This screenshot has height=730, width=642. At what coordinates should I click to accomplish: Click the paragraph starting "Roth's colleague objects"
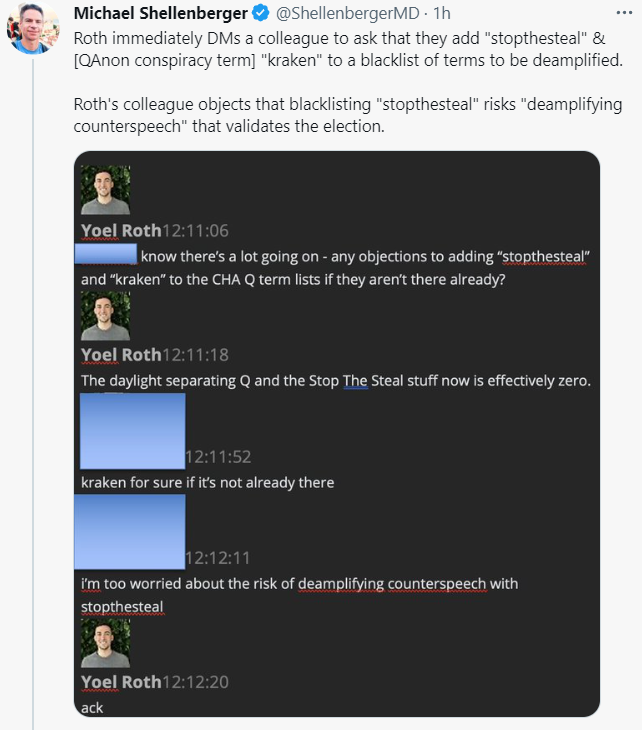tap(346, 117)
